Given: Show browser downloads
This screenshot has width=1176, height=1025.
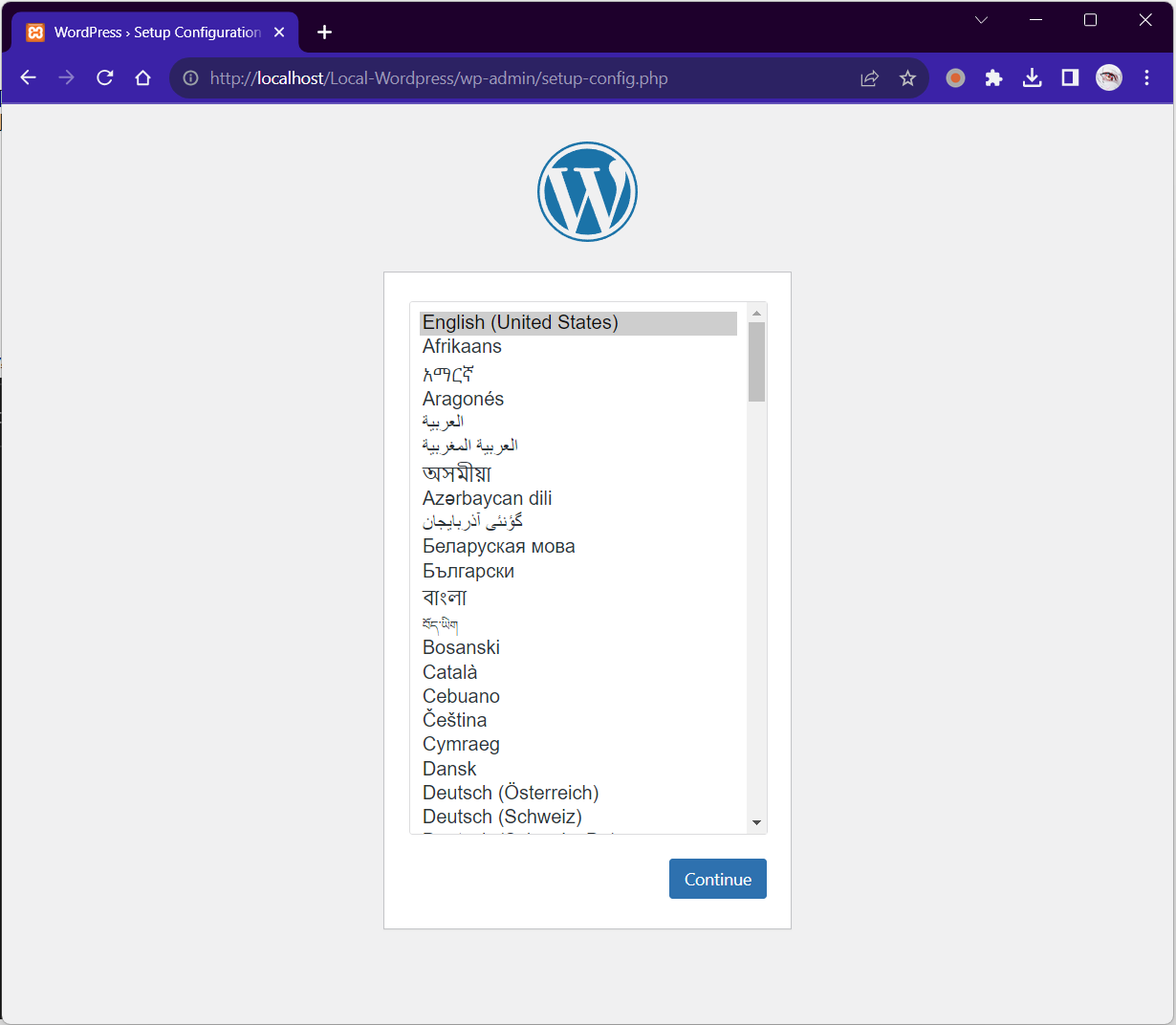Looking at the screenshot, I should click(1033, 78).
